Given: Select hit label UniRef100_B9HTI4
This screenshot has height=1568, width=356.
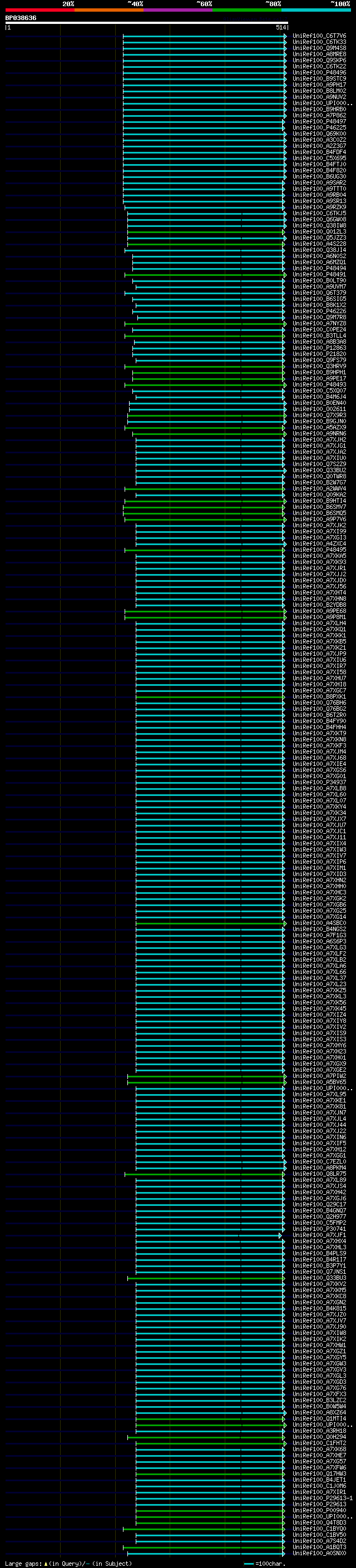Looking at the screenshot, I should 319,501.
